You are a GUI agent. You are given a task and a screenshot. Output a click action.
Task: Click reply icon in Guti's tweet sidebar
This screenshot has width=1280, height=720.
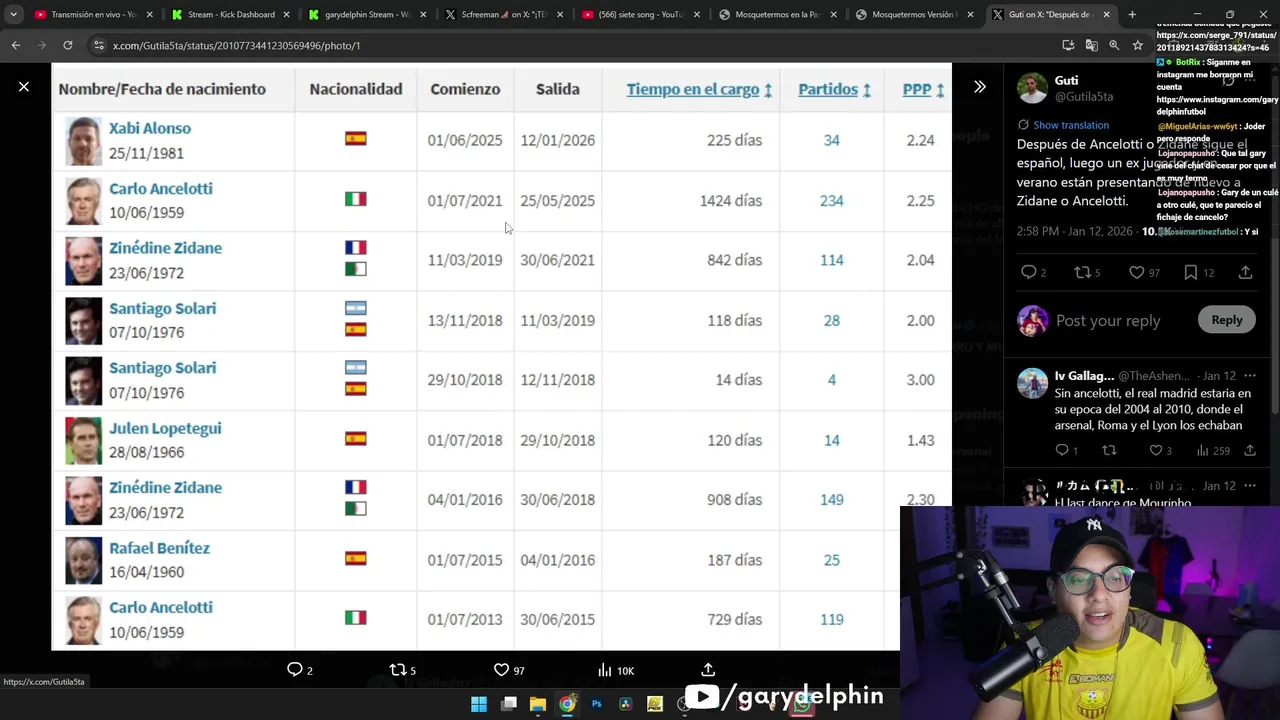[x=1028, y=272]
